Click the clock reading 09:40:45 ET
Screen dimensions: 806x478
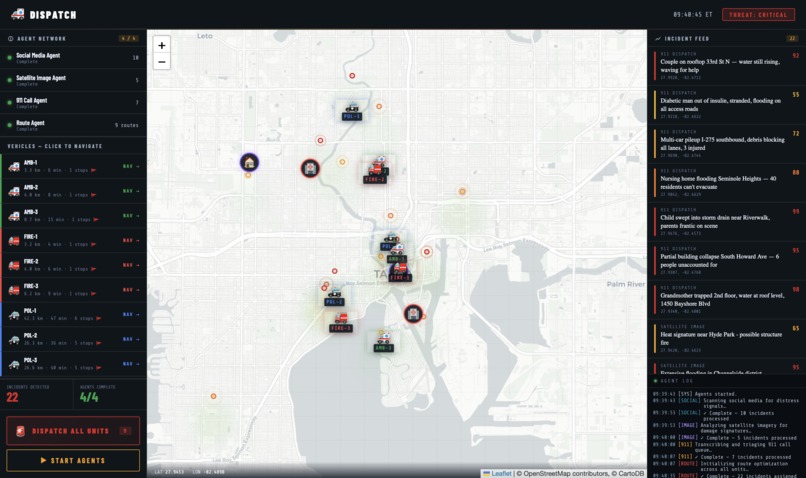click(693, 14)
